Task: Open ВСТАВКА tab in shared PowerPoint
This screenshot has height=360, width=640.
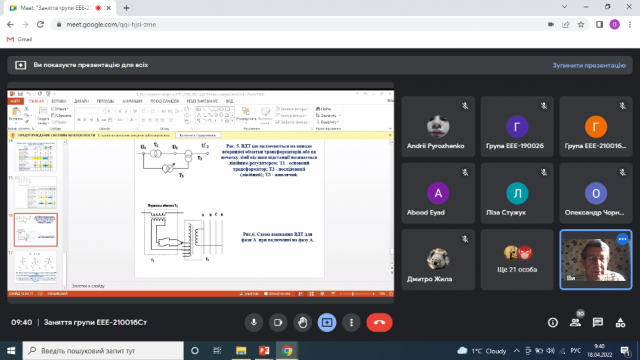Action: (59, 101)
